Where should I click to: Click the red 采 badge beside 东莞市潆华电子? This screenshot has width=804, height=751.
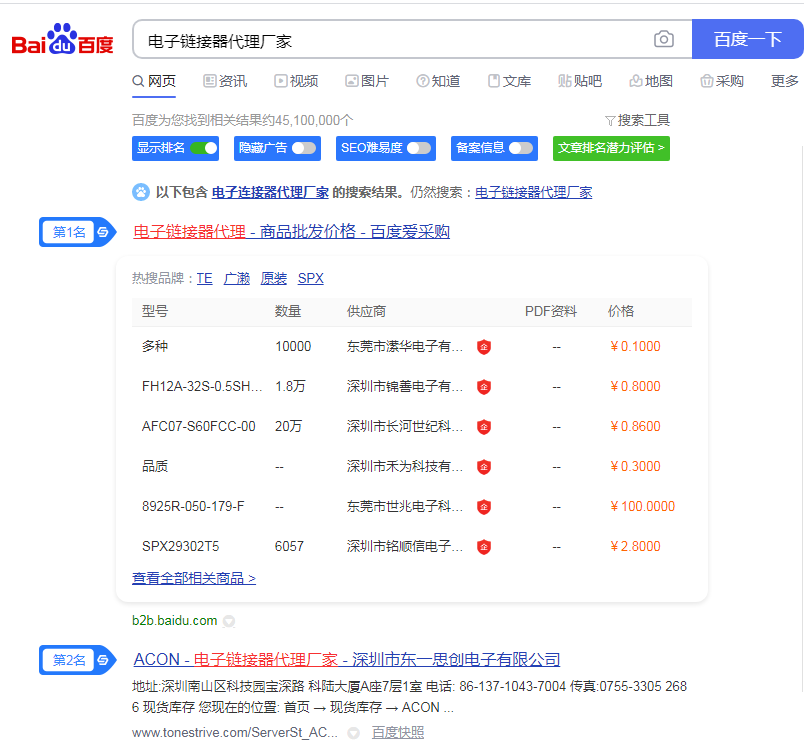point(484,347)
